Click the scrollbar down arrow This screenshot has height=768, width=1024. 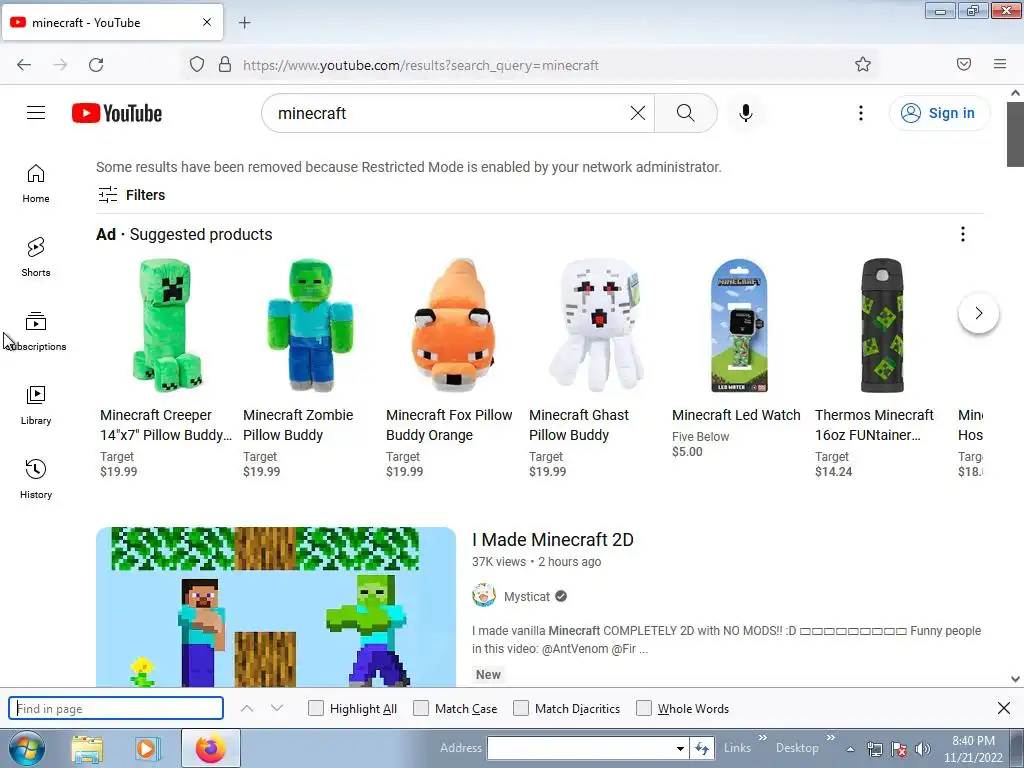pos(1015,679)
